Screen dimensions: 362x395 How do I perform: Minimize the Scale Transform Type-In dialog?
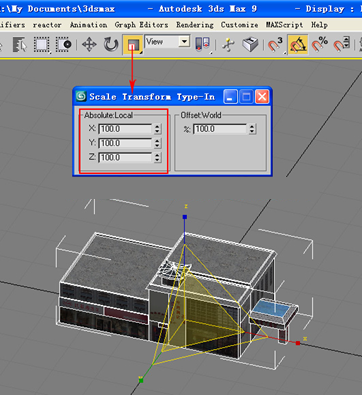coord(230,97)
